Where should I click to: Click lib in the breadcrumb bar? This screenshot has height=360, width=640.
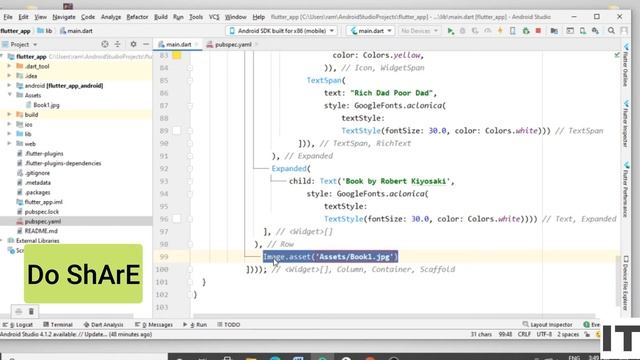[x=44, y=31]
